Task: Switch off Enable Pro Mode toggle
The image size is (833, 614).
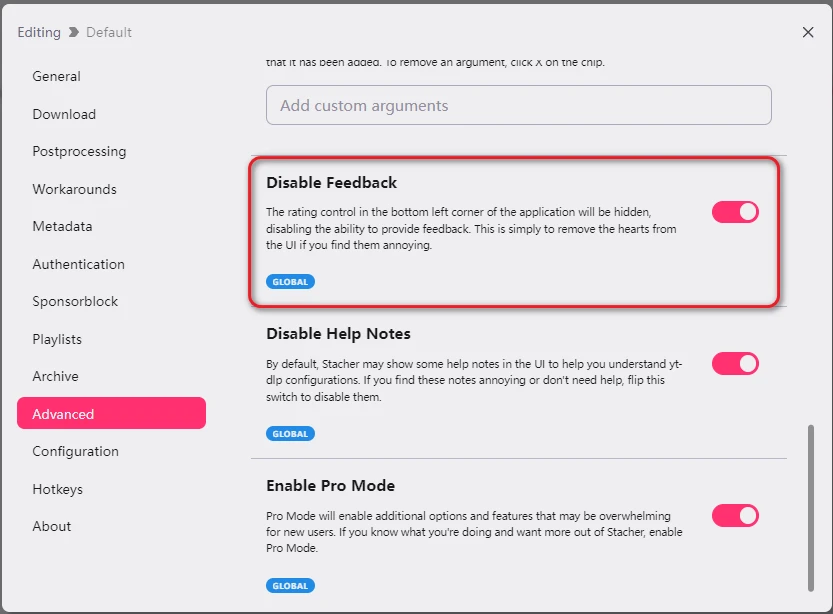Action: point(735,515)
